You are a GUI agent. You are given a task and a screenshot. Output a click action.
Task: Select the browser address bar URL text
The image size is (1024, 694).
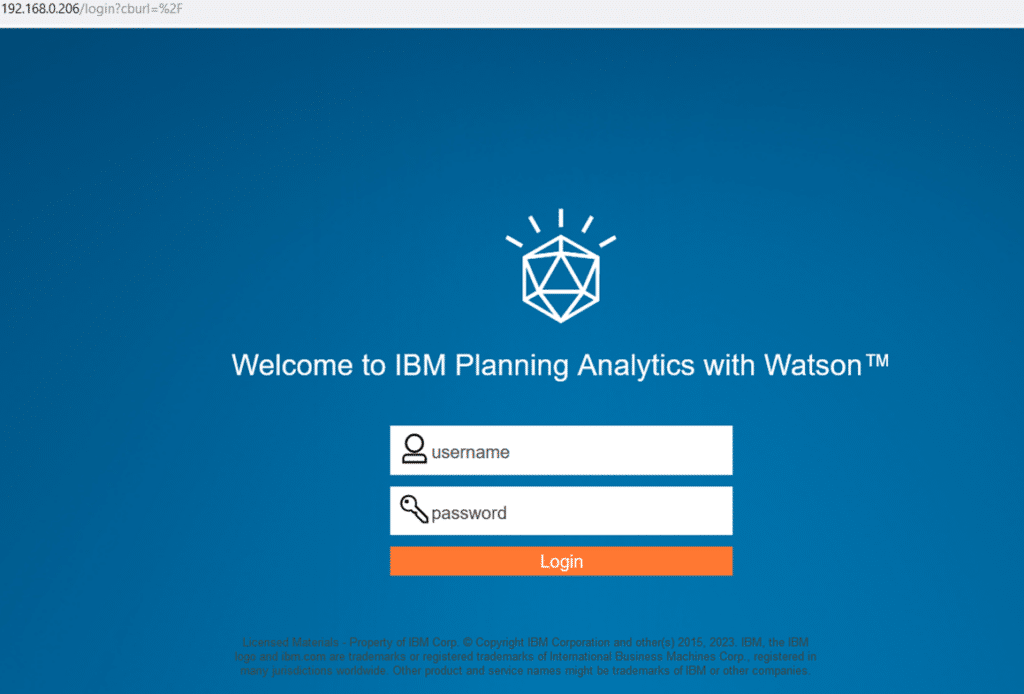[x=92, y=9]
